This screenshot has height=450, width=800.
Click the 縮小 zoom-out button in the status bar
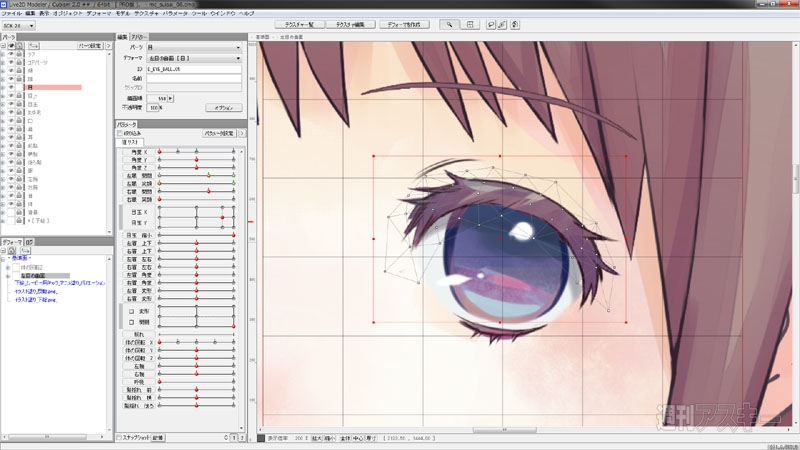click(x=330, y=438)
